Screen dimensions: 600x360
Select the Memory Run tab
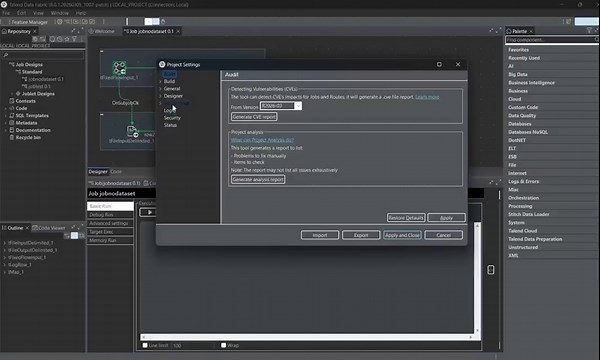click(x=110, y=241)
